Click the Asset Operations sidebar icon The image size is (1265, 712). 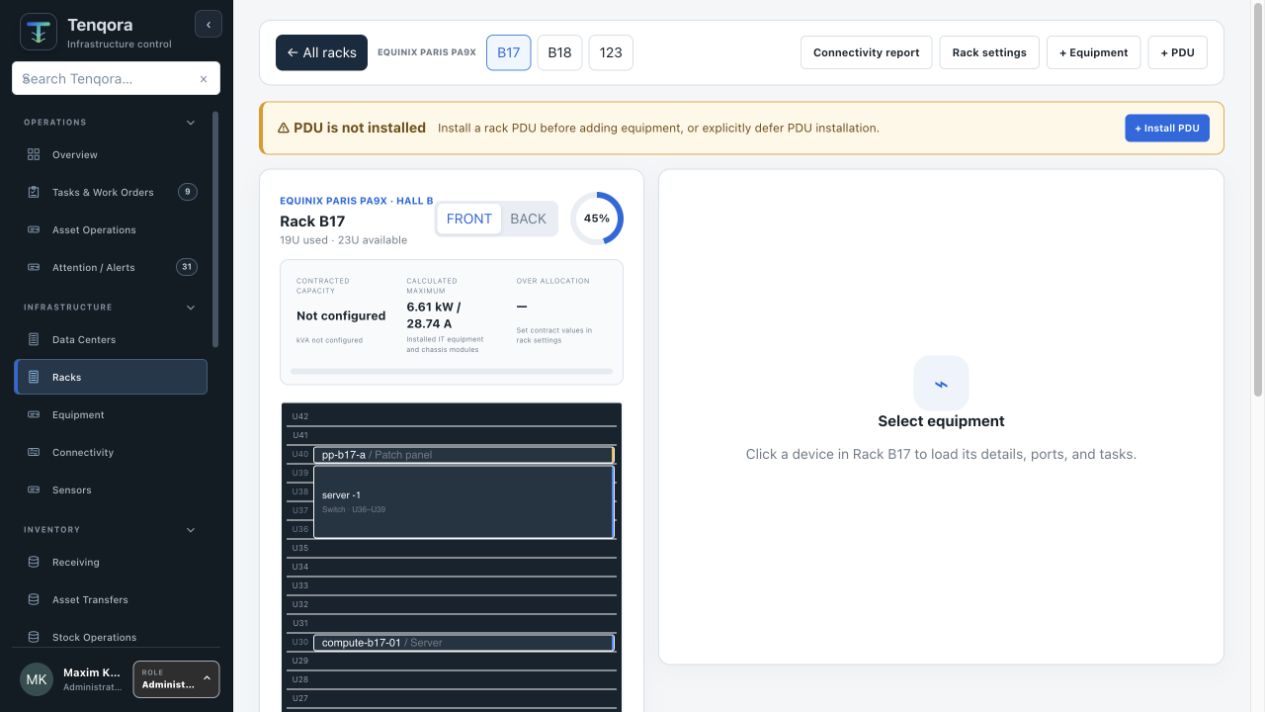pos(33,230)
